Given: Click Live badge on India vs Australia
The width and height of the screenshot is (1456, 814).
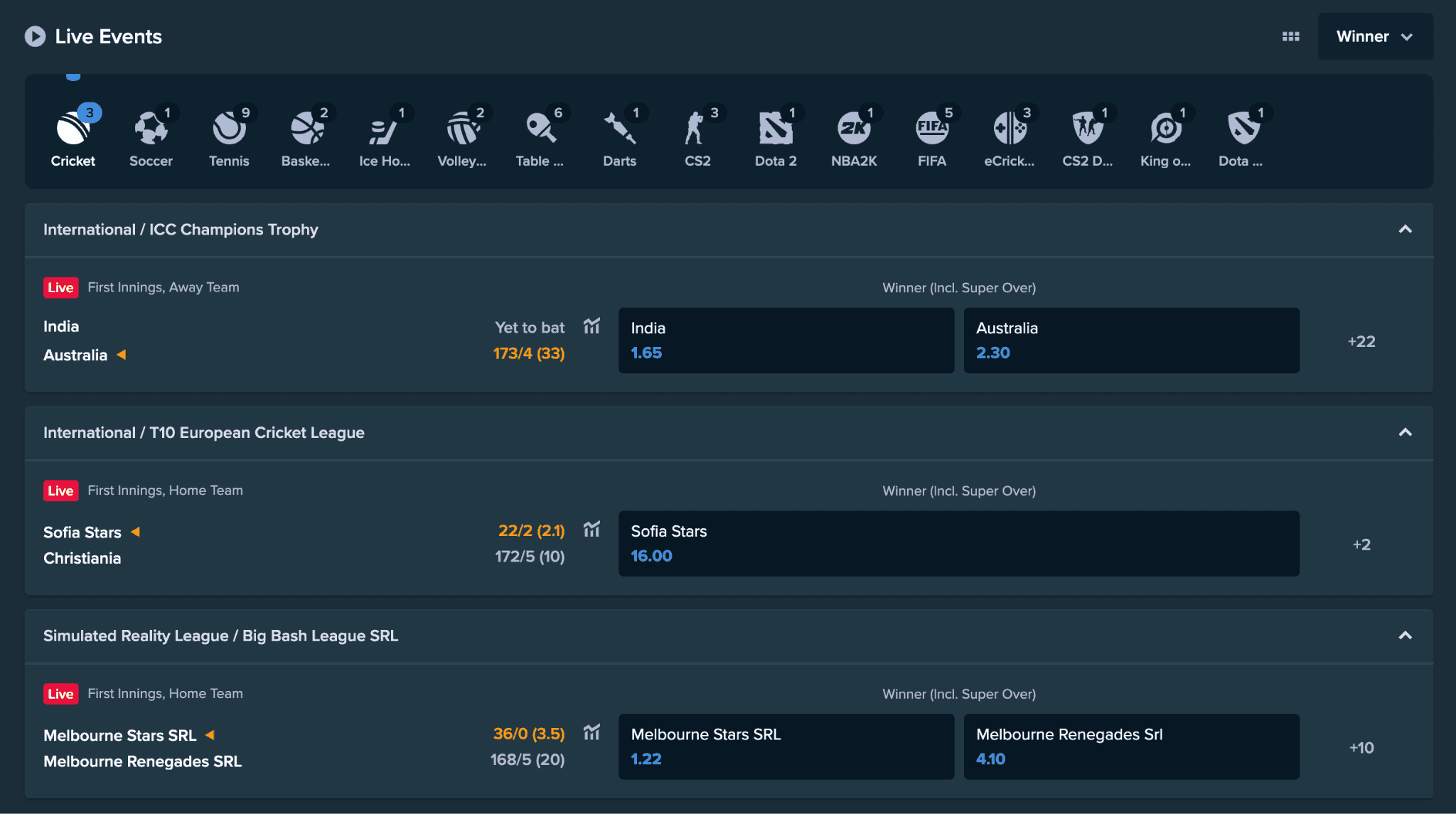Looking at the screenshot, I should 61,287.
